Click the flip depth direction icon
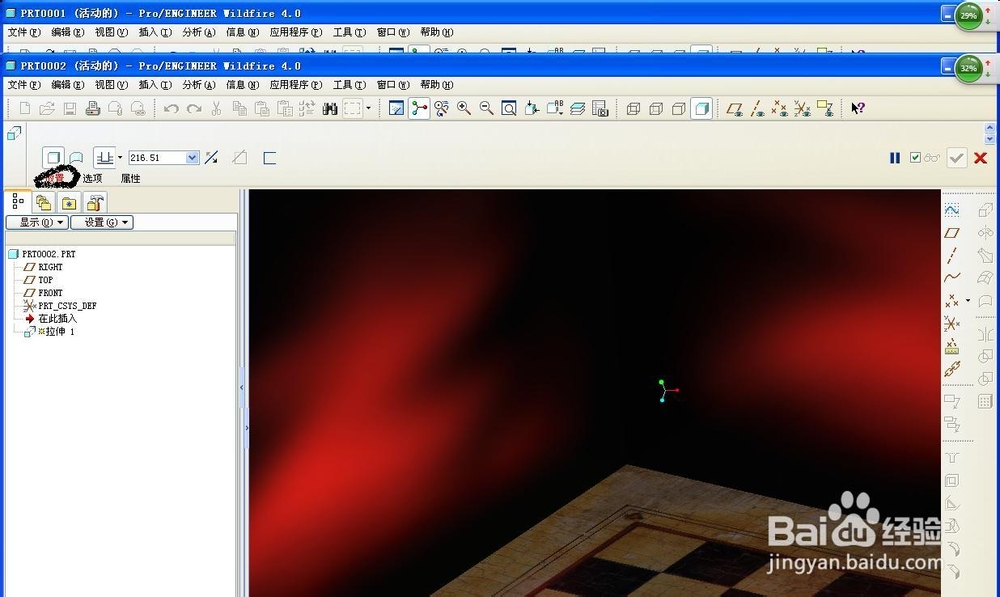This screenshot has height=597, width=1000. (212, 158)
